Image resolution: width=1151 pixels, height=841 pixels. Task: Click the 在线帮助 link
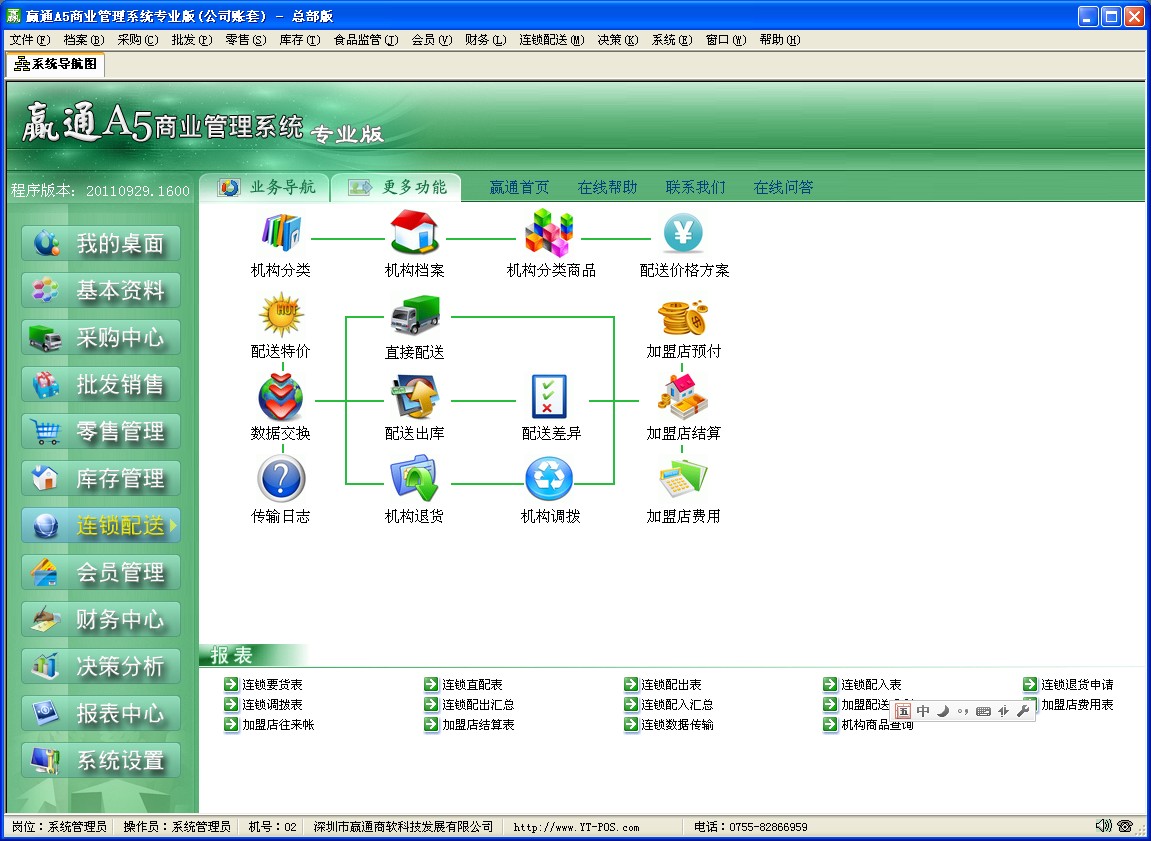(x=607, y=187)
